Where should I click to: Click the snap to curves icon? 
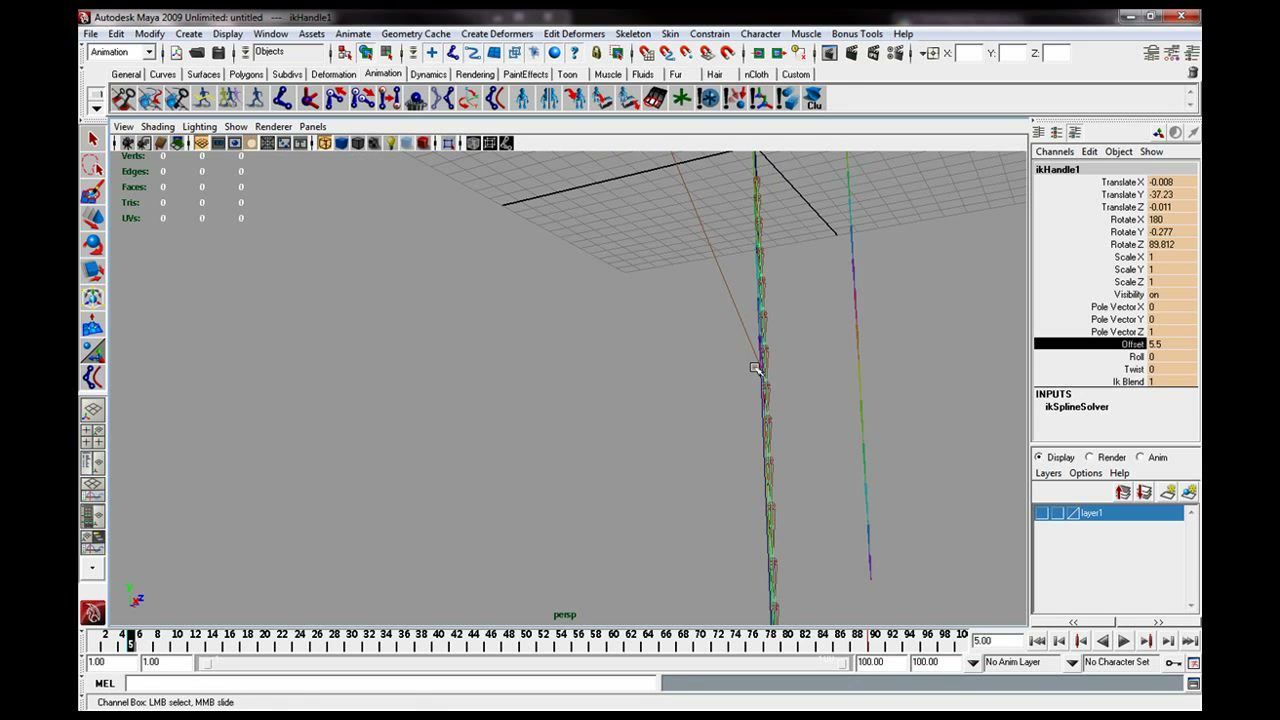tap(667, 53)
